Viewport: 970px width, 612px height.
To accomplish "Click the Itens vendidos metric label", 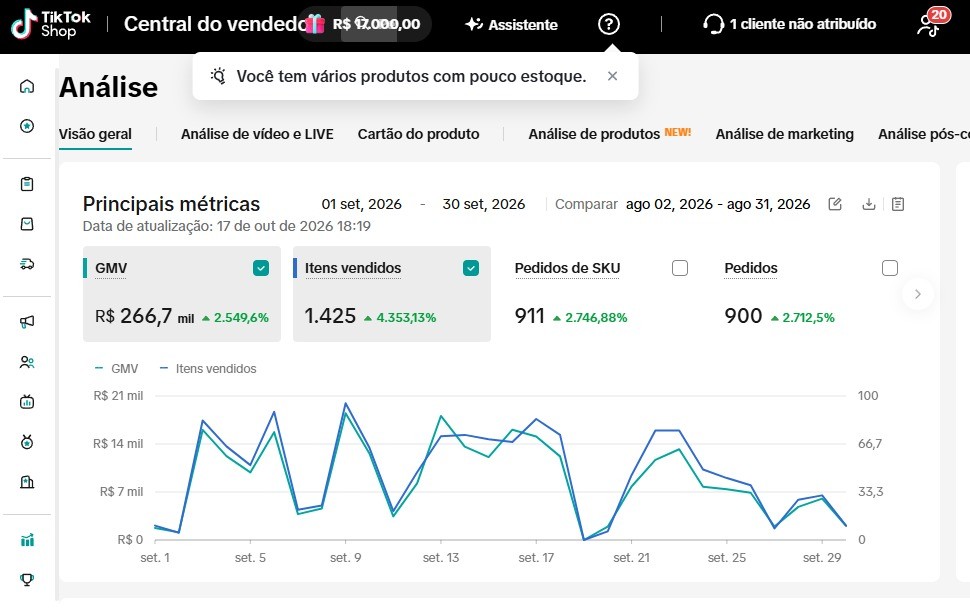I will (353, 268).
